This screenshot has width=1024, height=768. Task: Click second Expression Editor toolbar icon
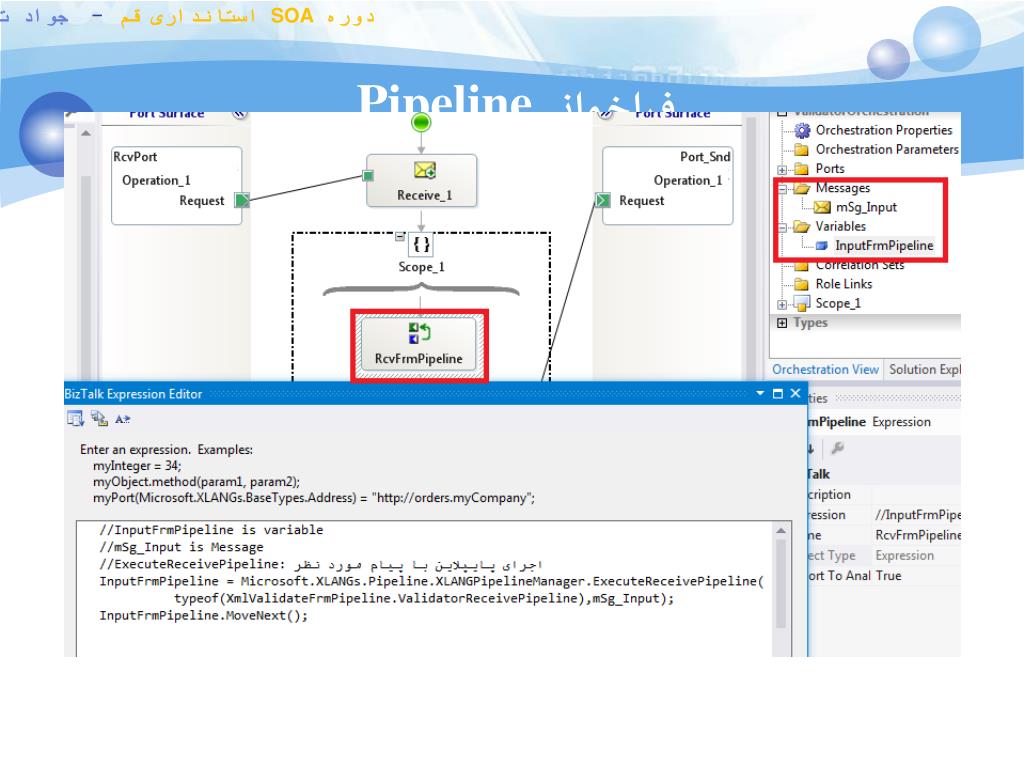(99, 419)
